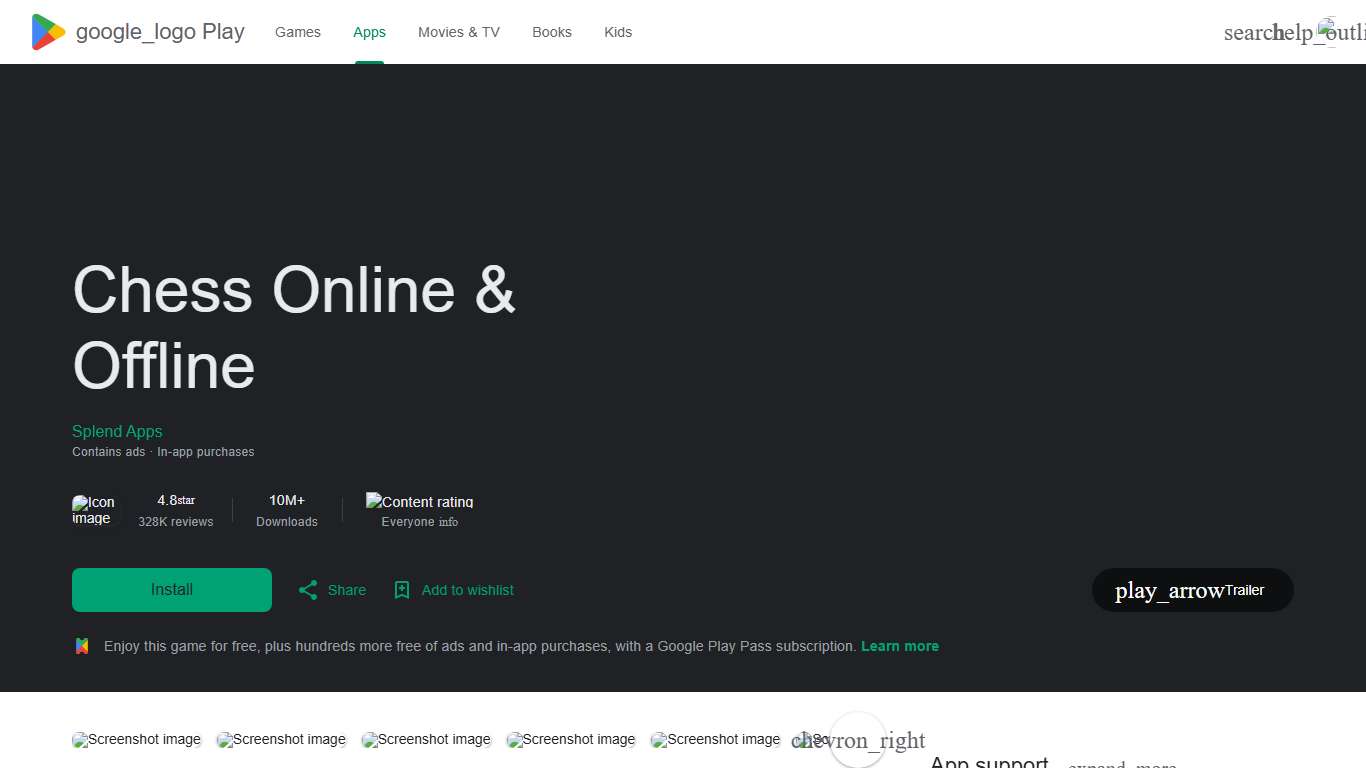Click the Share icon for the app
Image resolution: width=1366 pixels, height=768 pixels.
pos(309,590)
